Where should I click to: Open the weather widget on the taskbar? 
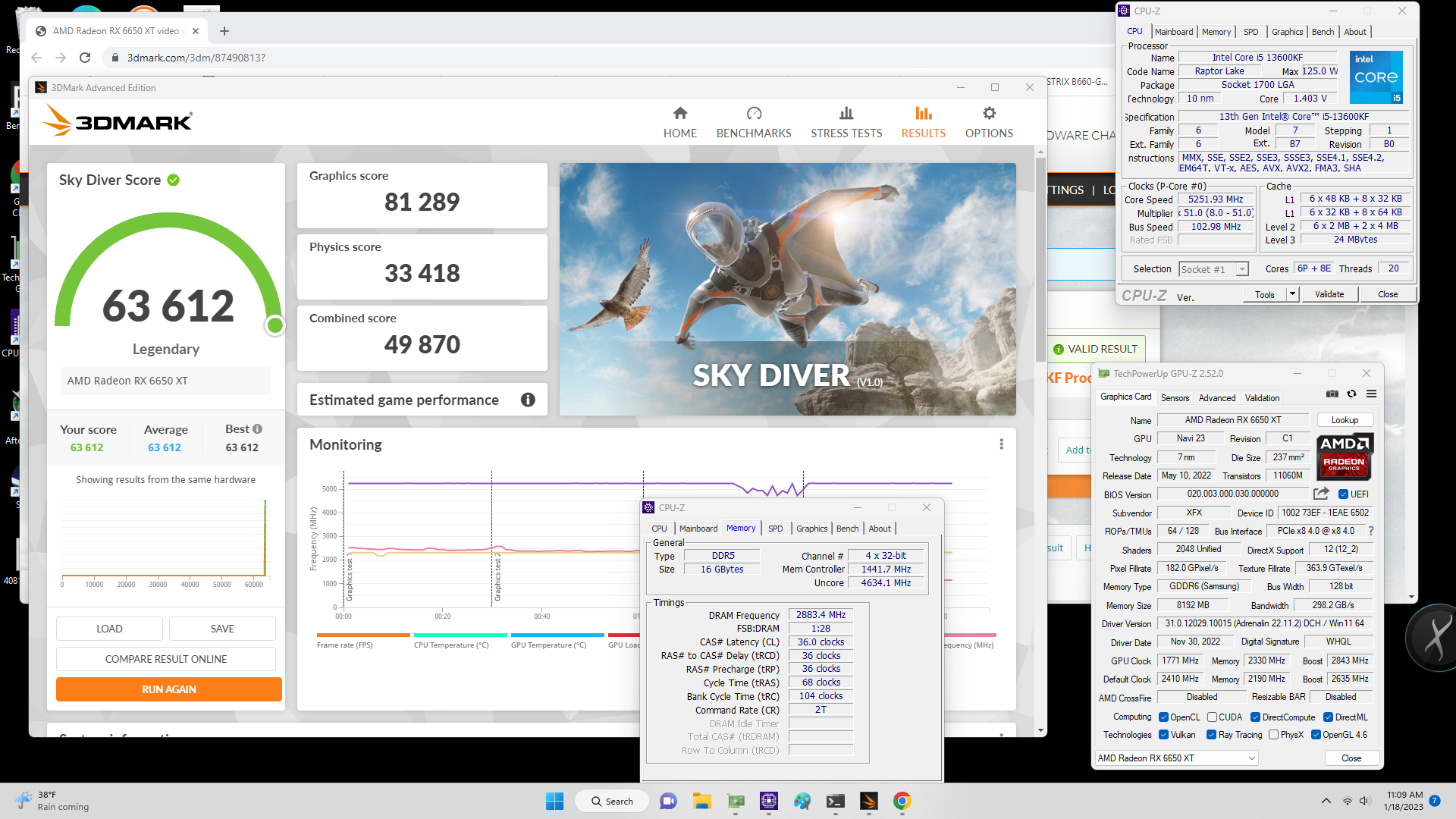click(52, 801)
